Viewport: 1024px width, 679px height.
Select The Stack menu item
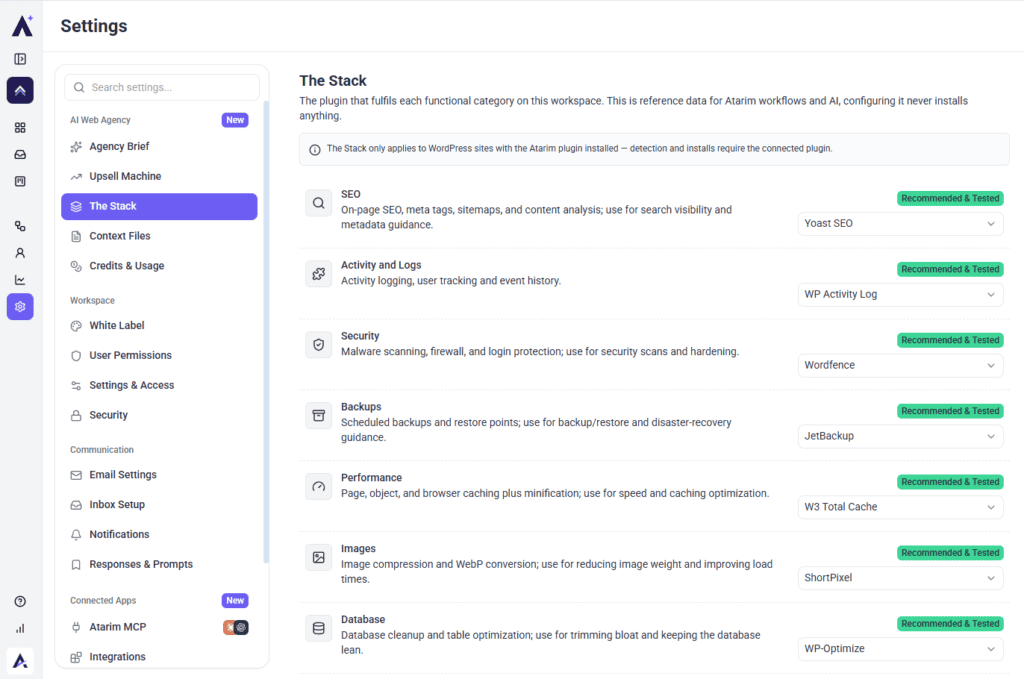(159, 206)
